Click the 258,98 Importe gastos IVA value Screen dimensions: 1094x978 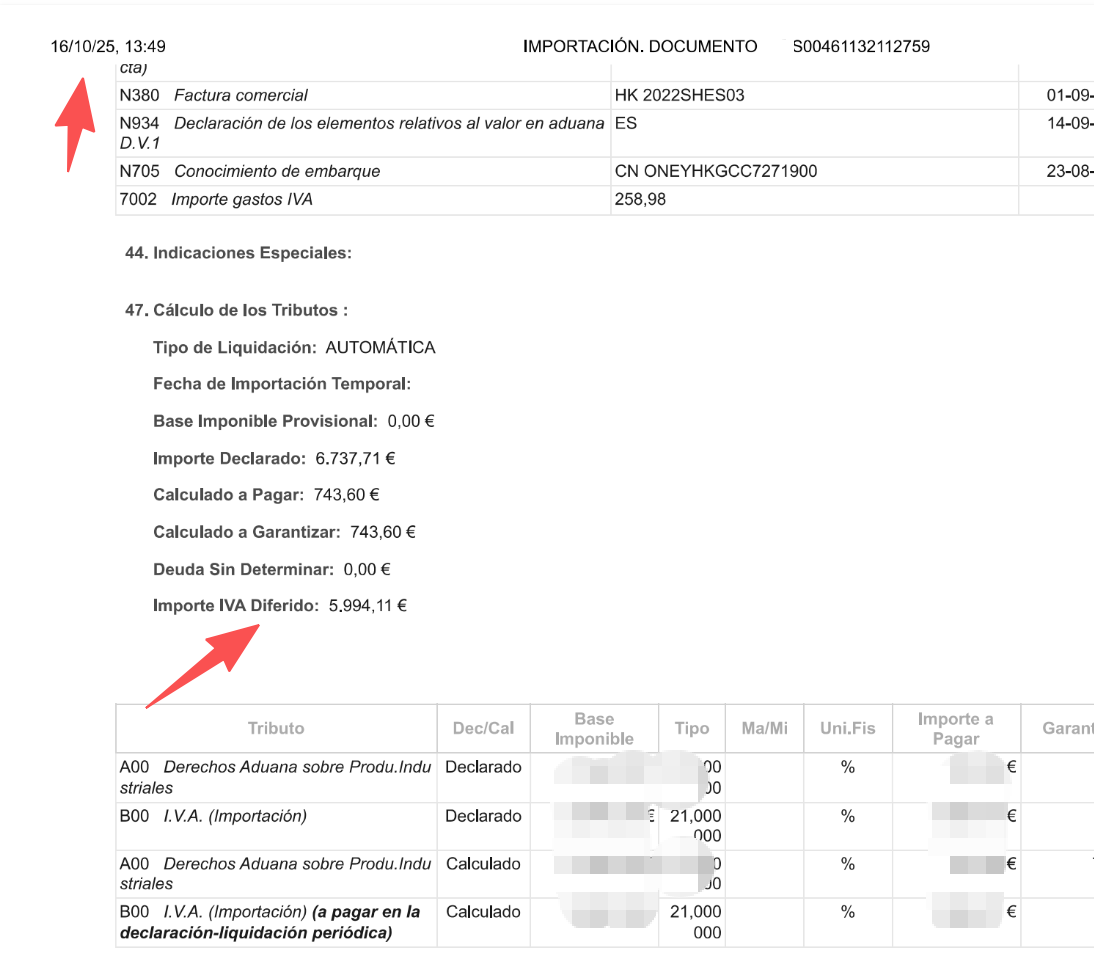click(641, 199)
